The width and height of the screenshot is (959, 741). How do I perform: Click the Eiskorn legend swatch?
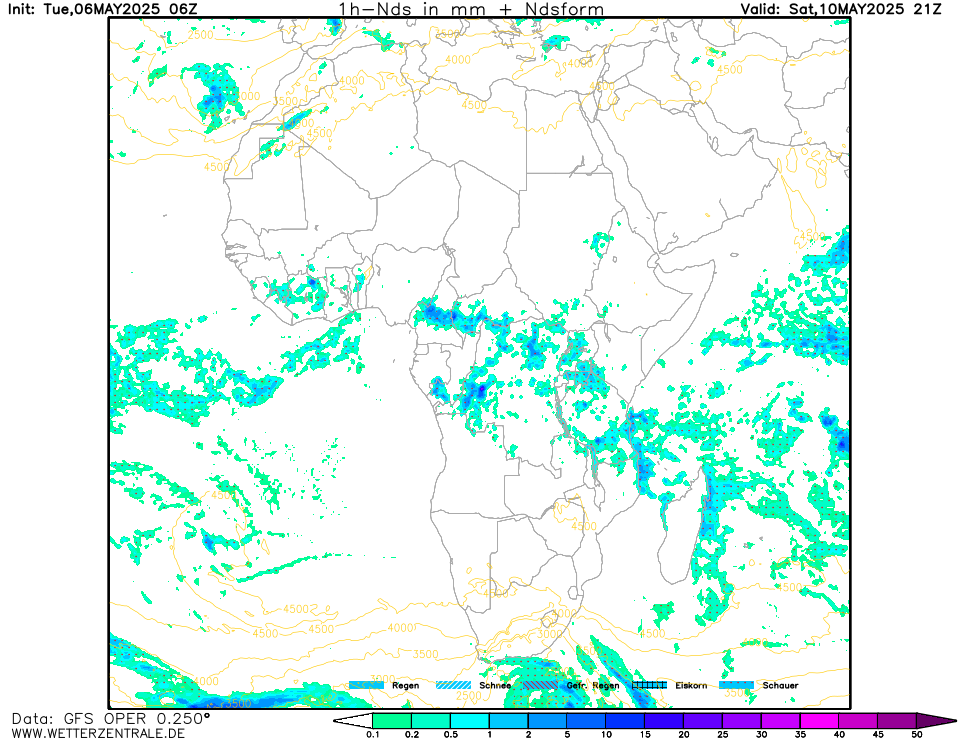pos(650,685)
